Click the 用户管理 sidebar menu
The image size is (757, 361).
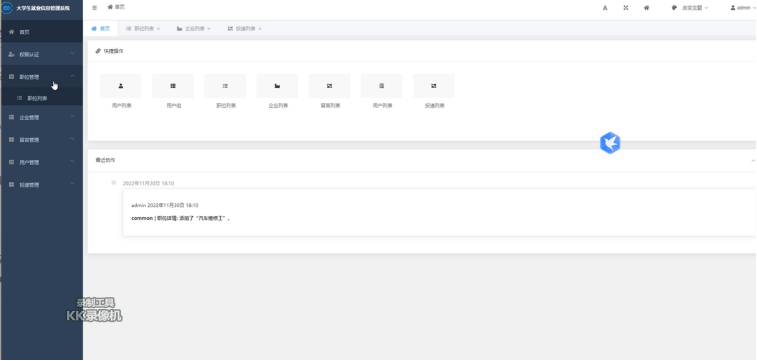[42, 162]
